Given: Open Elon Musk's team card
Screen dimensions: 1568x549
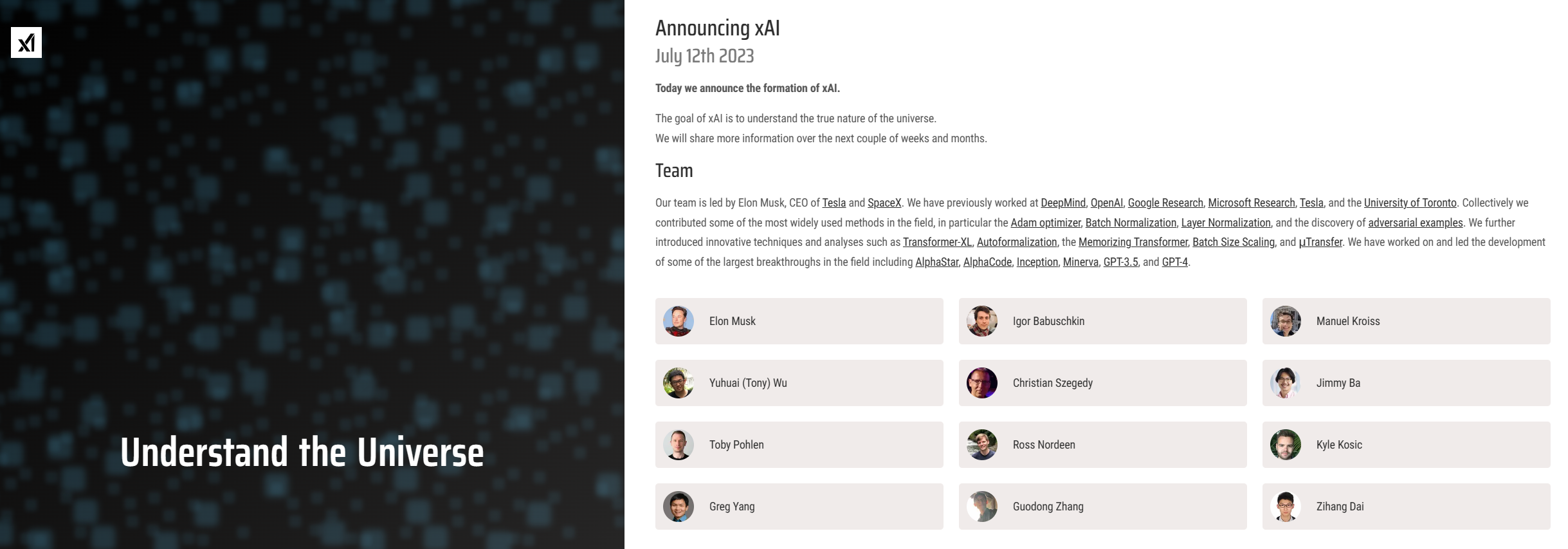Looking at the screenshot, I should click(799, 321).
